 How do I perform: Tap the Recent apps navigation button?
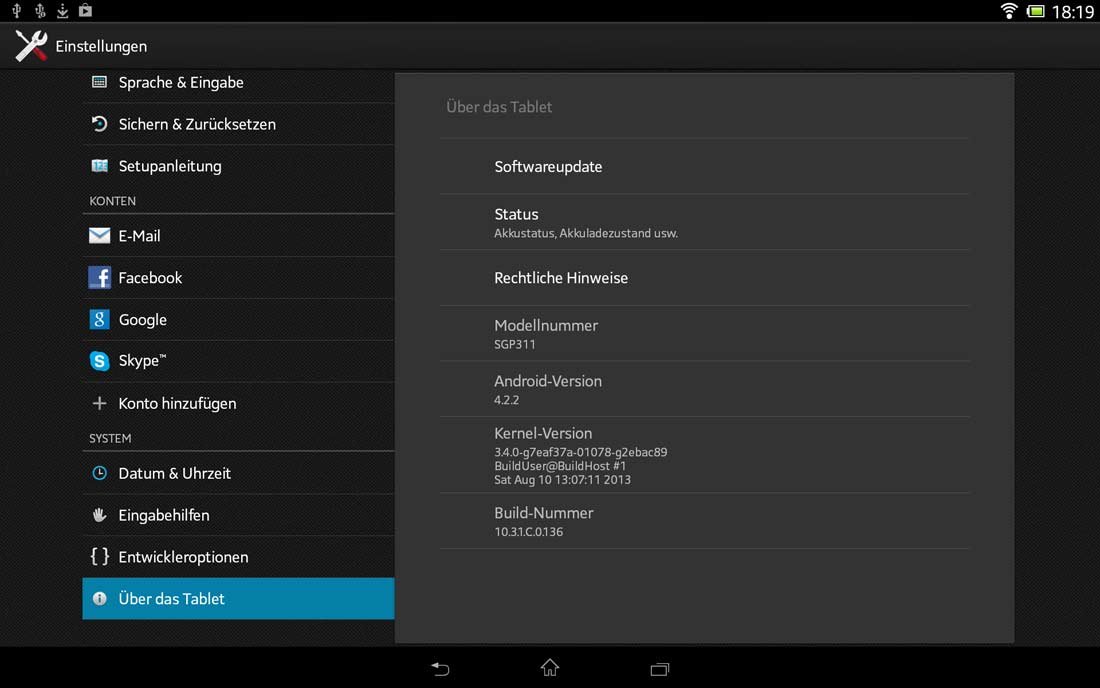pos(659,669)
